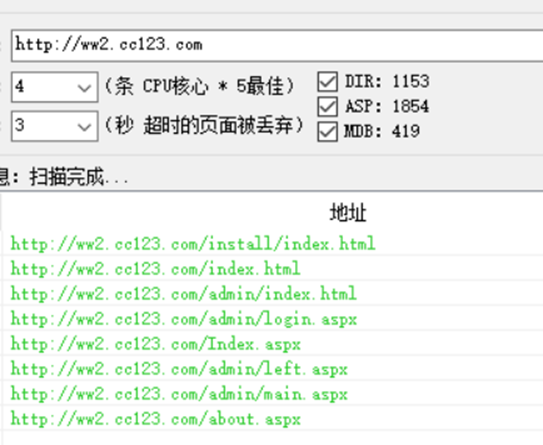Image resolution: width=543 pixels, height=445 pixels.
Task: Click the MDB: 419 label text
Action: [382, 131]
